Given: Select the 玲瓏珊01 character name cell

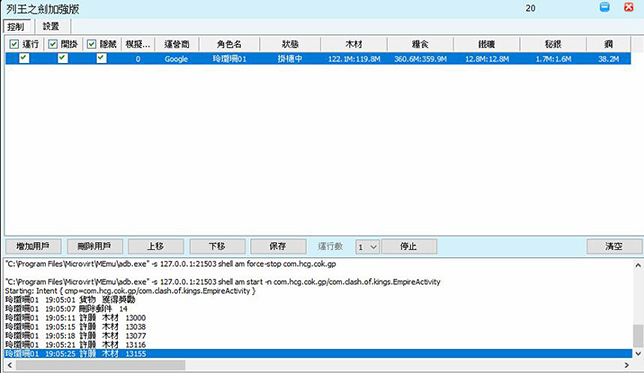Looking at the screenshot, I should point(229,59).
